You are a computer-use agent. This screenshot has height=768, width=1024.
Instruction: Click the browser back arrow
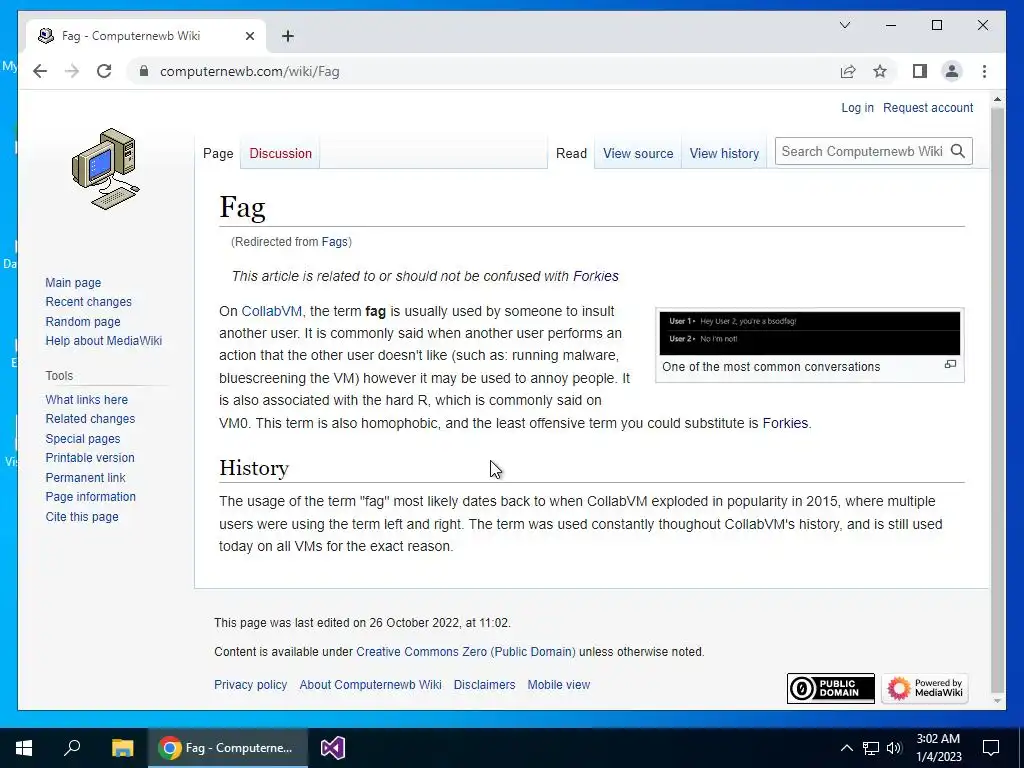tap(40, 71)
